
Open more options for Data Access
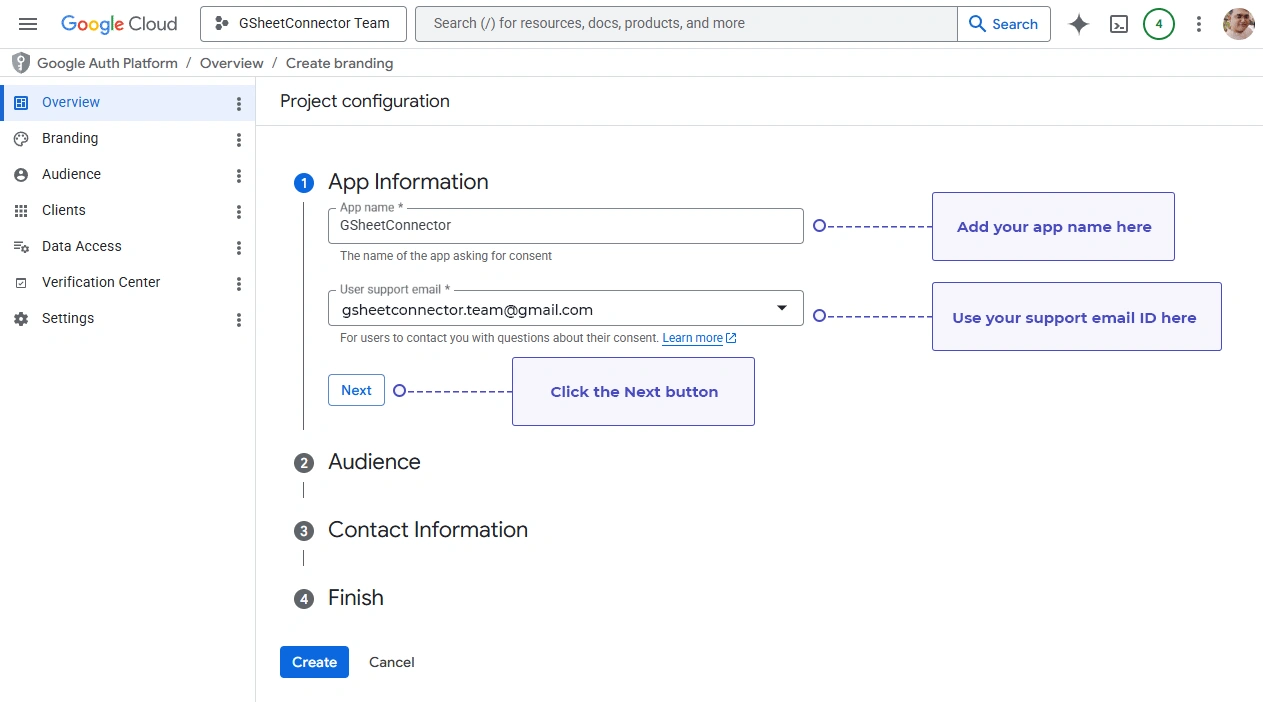[x=238, y=248]
